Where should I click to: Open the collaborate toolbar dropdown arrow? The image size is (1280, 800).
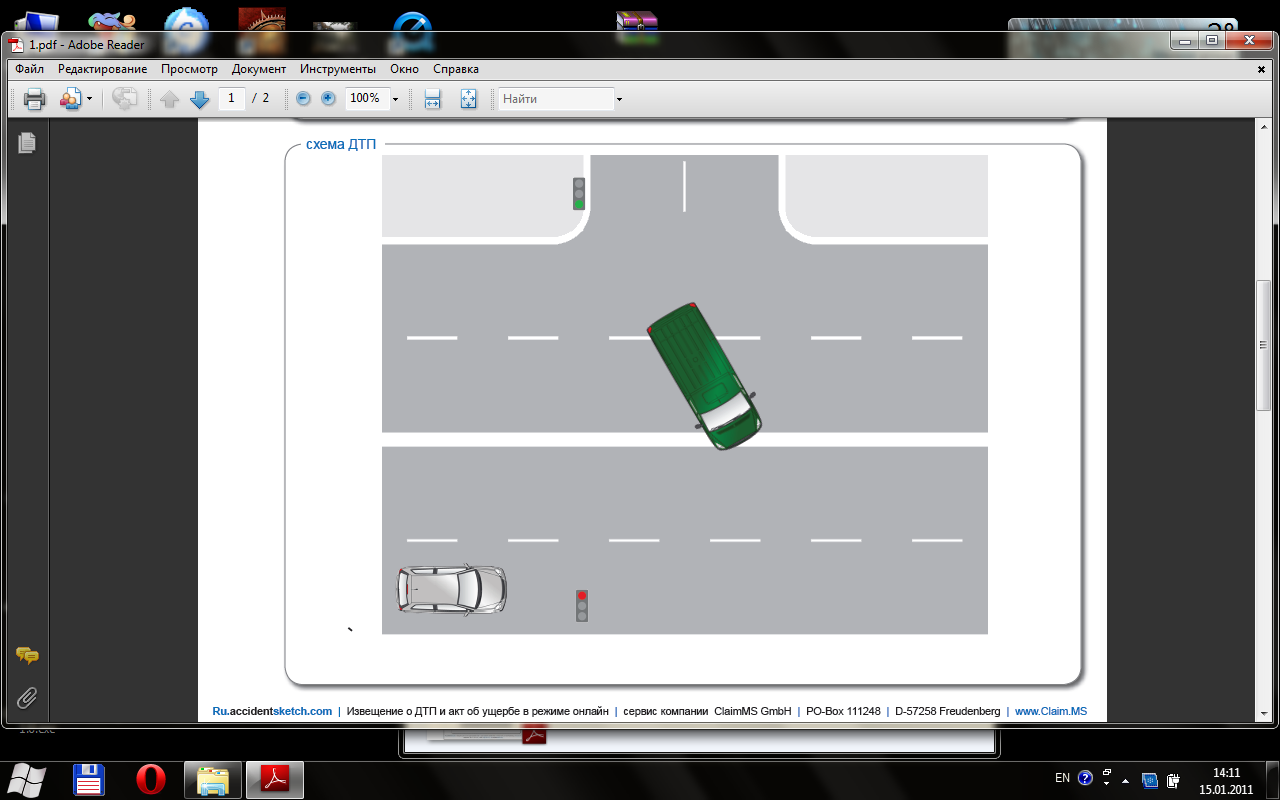click(x=89, y=99)
